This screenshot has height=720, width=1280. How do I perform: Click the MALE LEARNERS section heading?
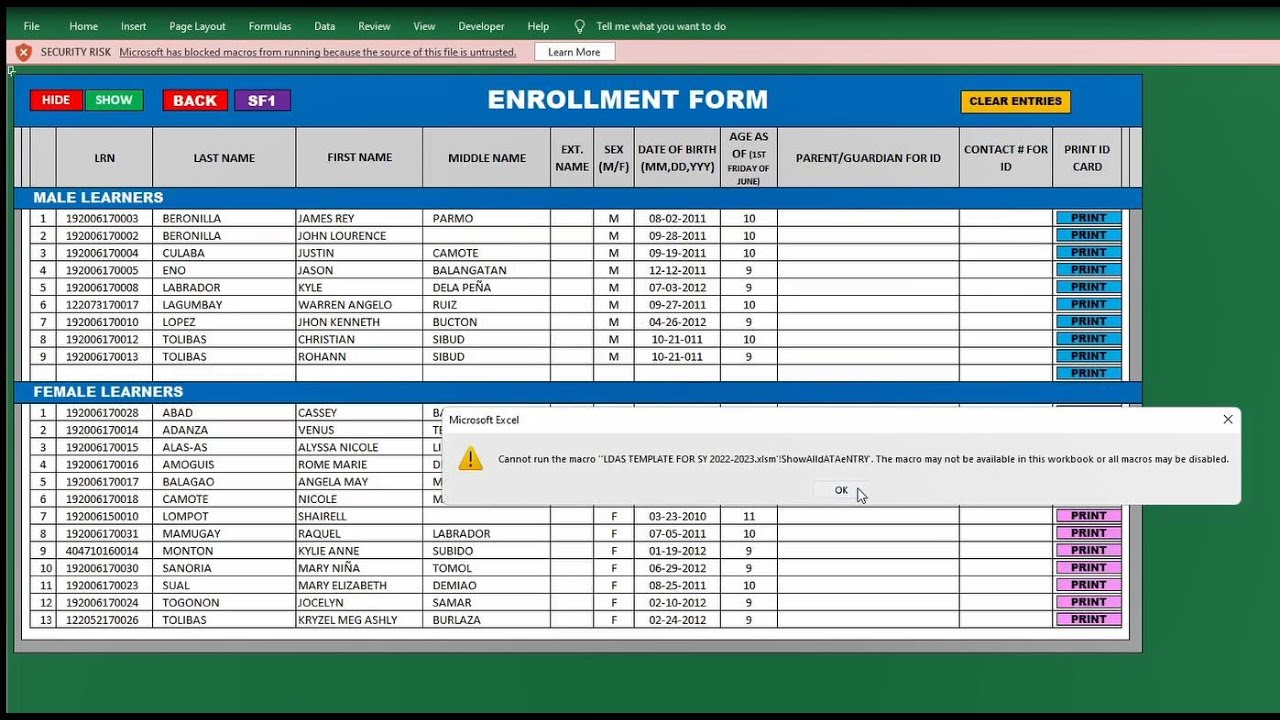(98, 198)
